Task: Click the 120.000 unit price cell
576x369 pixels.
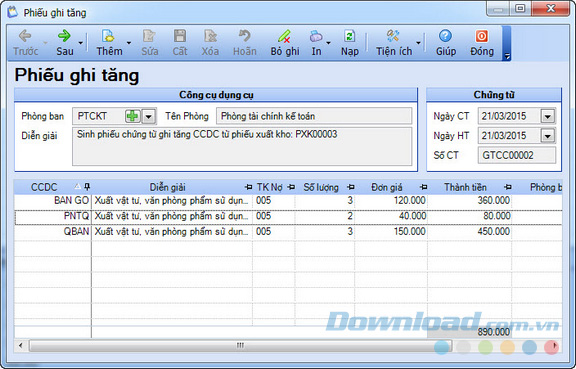Action: point(391,201)
